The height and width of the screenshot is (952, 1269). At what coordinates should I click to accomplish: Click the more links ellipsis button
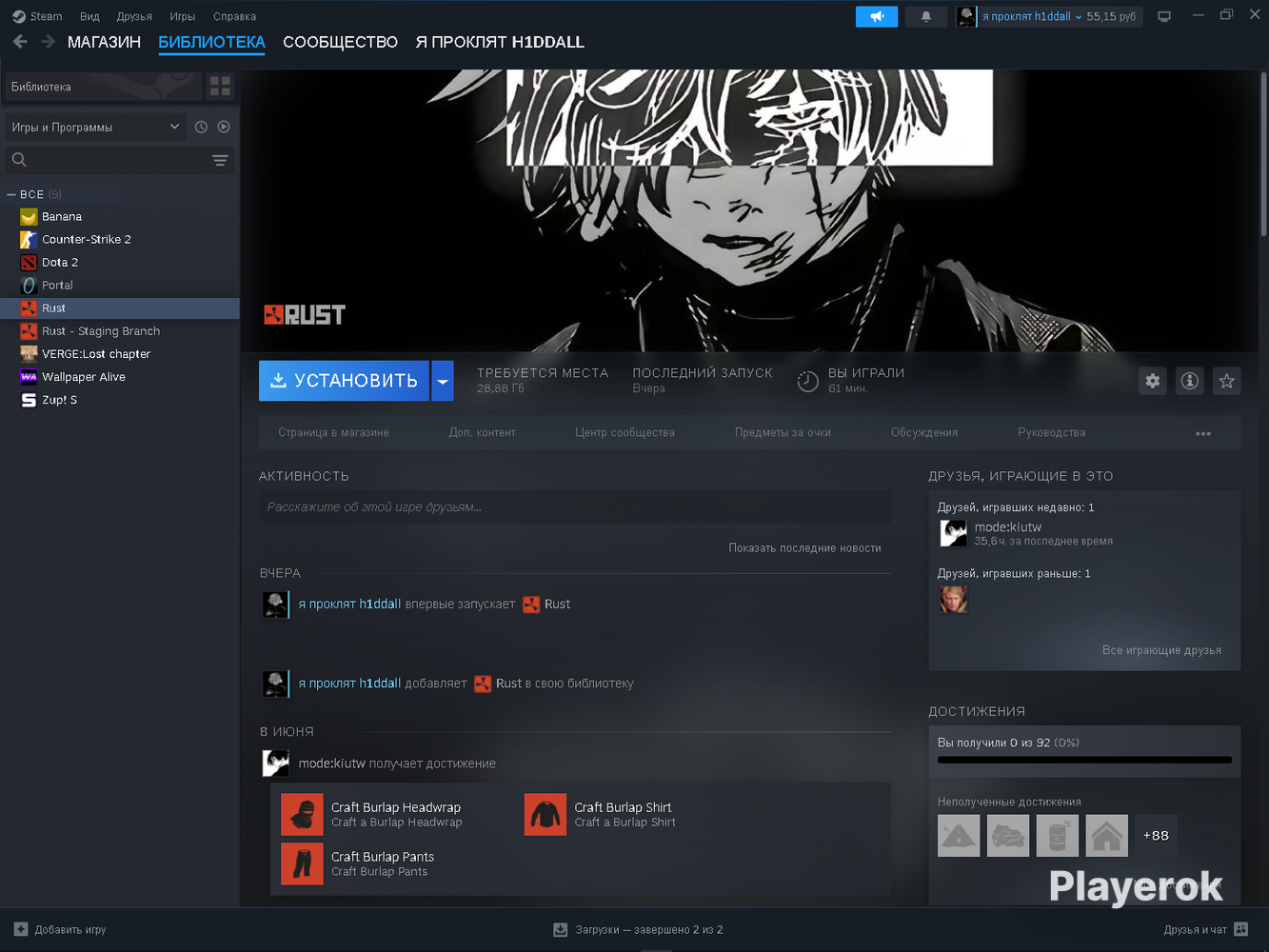click(1203, 433)
